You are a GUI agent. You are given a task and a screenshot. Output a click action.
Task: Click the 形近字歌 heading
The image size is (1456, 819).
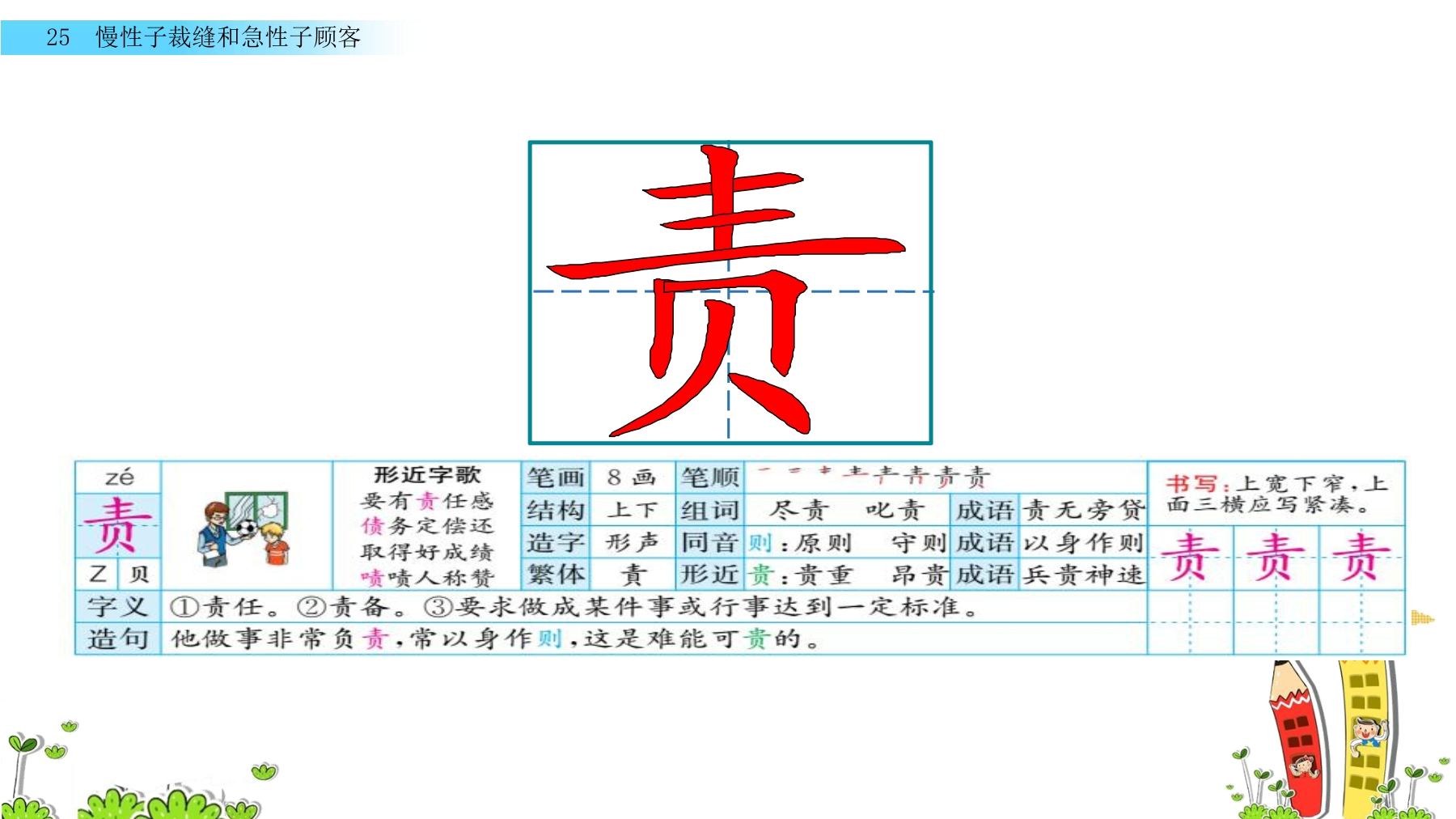pyautogui.click(x=427, y=475)
